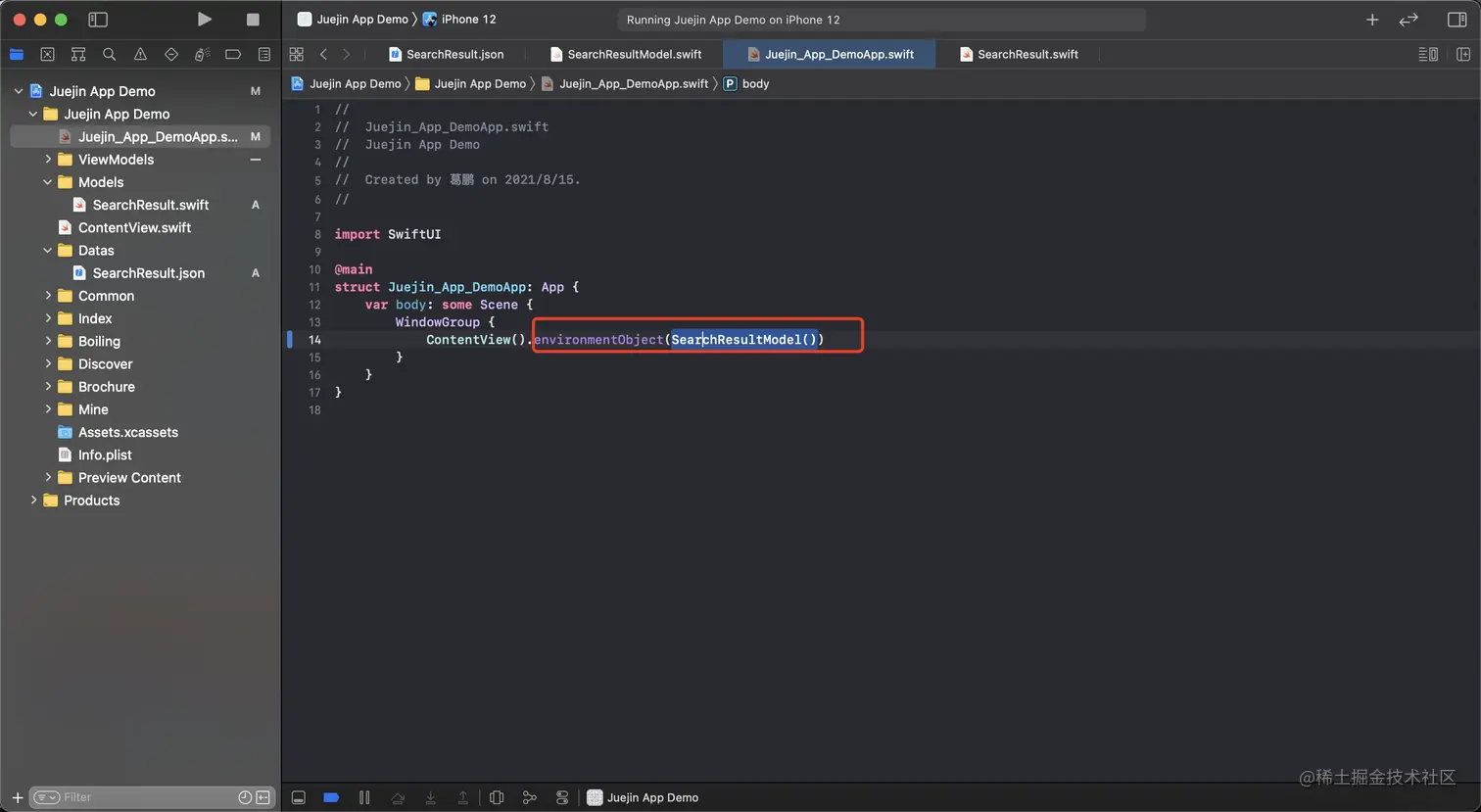Viewport: 1481px width, 812px height.
Task: Open the editor options menu
Action: pos(1428,55)
